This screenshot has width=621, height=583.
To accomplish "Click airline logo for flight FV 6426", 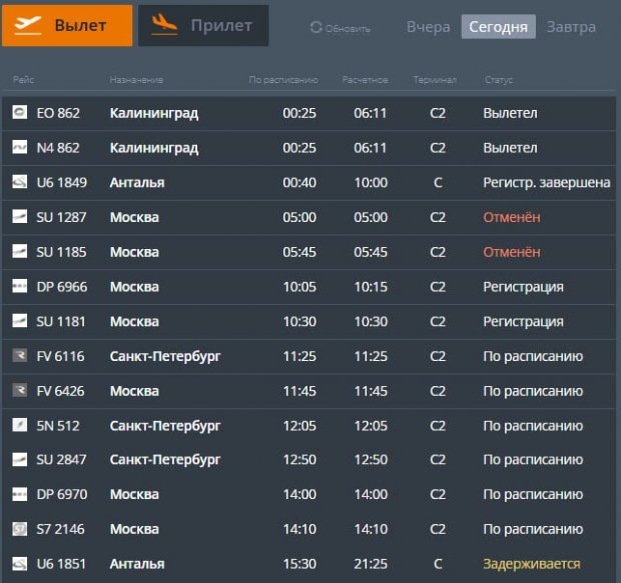I will [x=20, y=390].
